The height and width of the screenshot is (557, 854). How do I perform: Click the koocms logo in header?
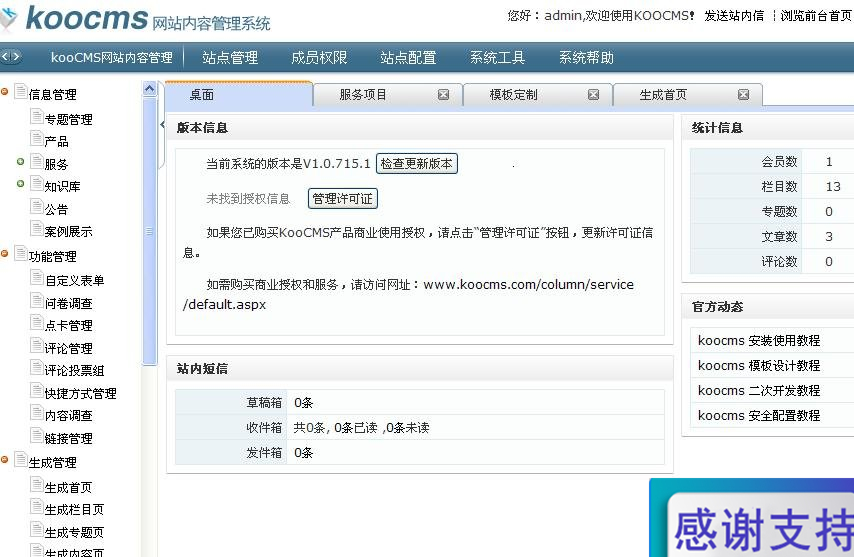(87, 19)
